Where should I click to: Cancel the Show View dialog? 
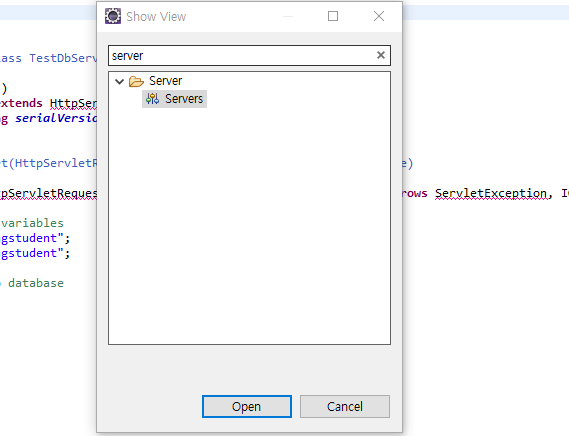345,406
